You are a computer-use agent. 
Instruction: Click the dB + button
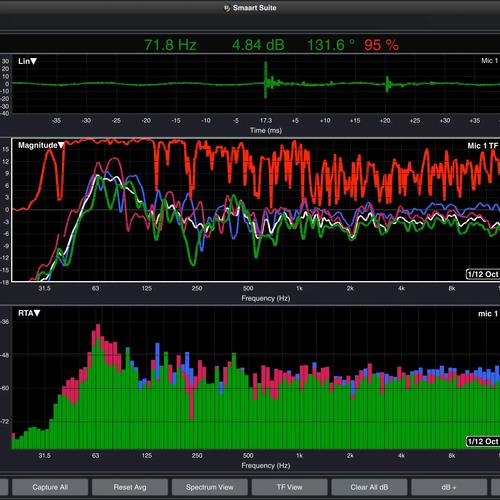click(x=449, y=487)
